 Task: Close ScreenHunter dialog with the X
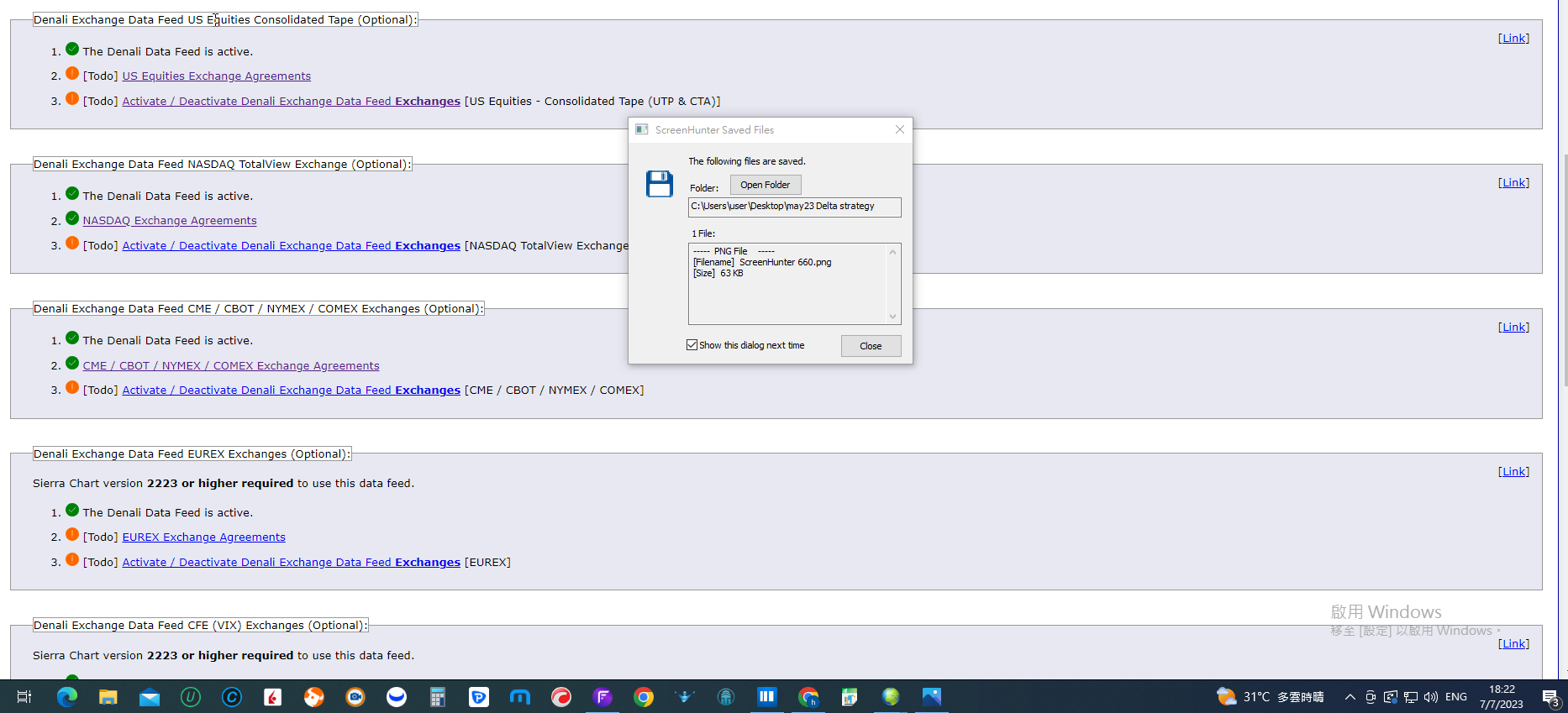[900, 129]
